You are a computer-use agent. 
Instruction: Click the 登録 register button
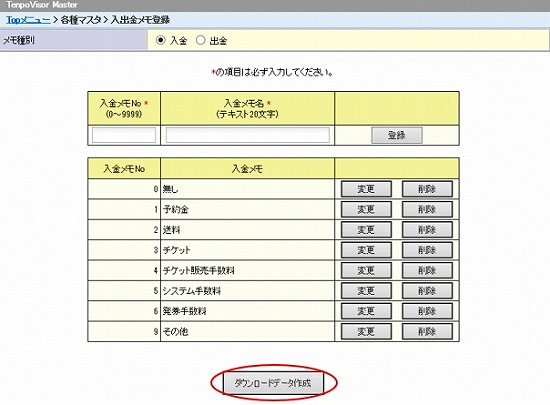(x=397, y=135)
